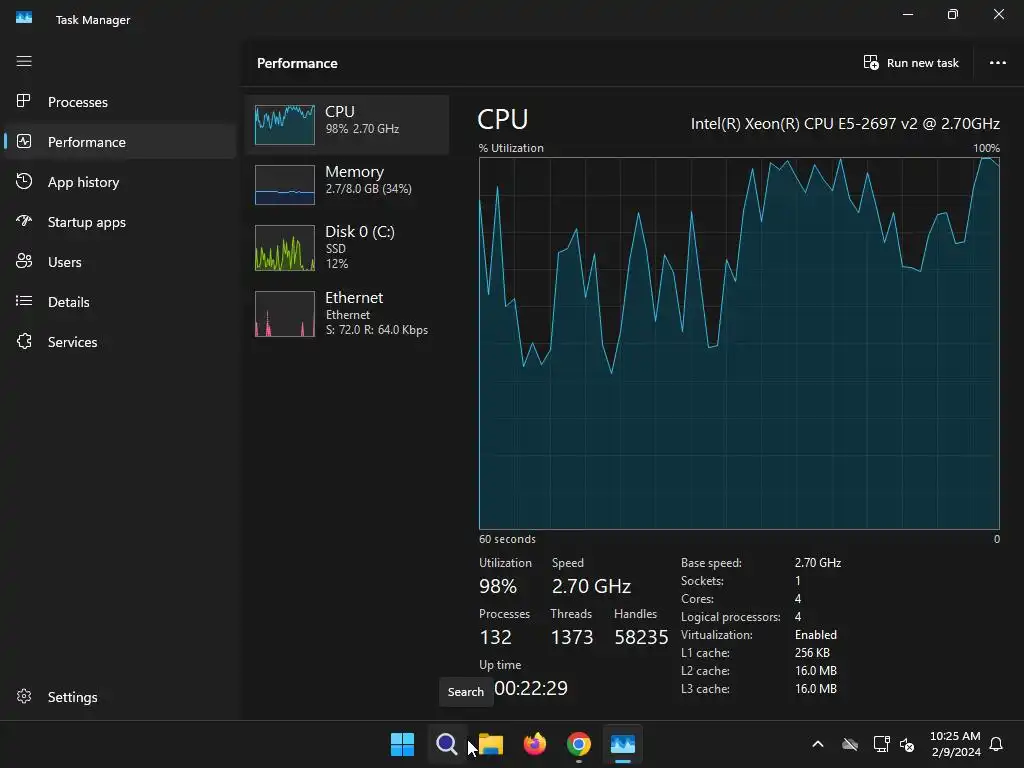Click the Services puzzle icon

pyautogui.click(x=24, y=341)
